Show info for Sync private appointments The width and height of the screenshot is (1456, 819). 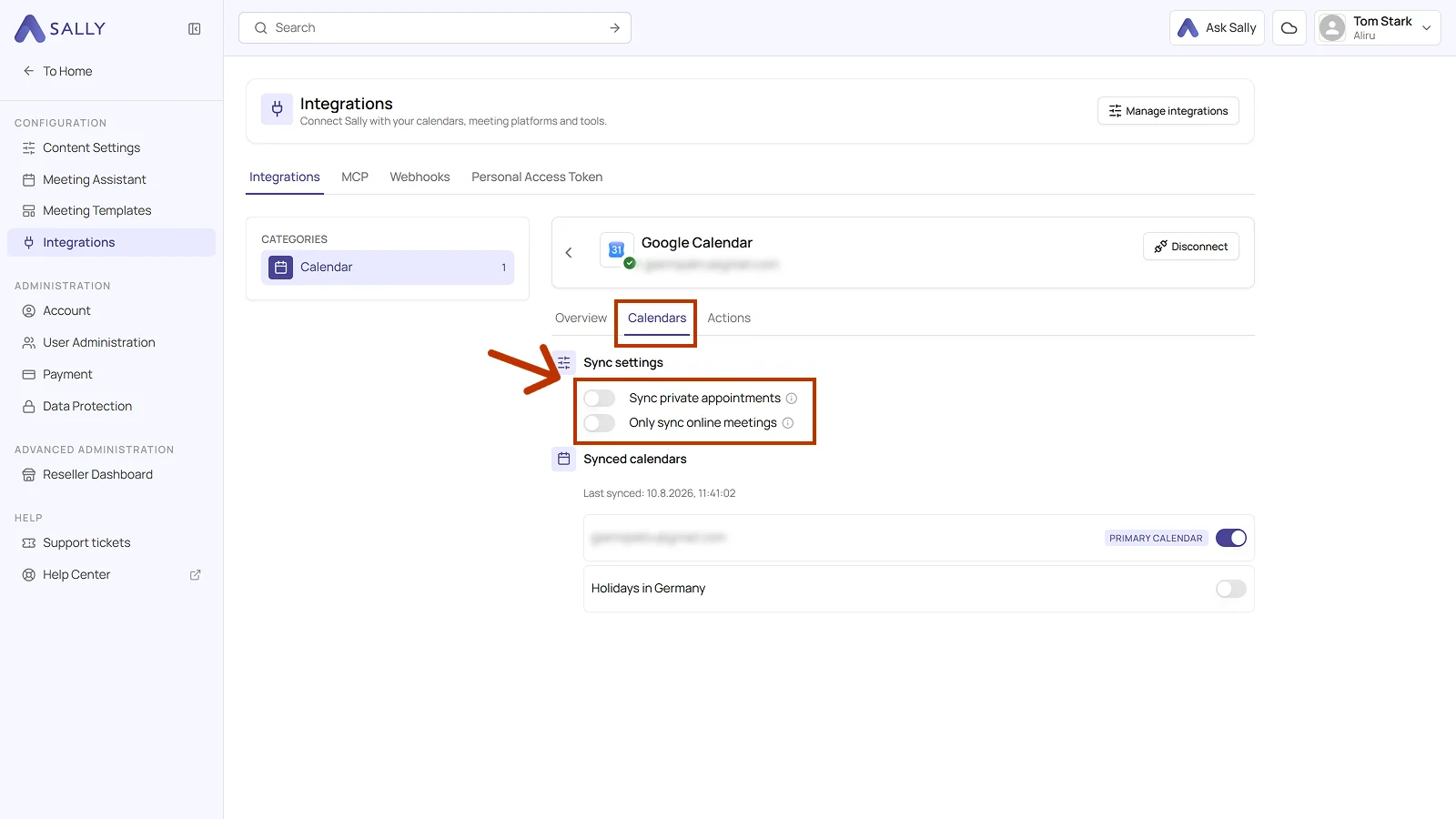click(792, 399)
